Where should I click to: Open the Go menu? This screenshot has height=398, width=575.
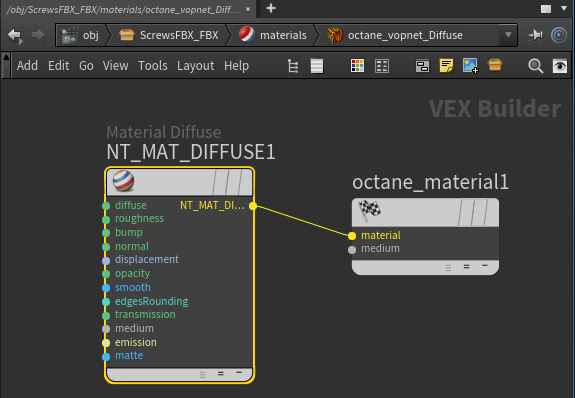pos(86,66)
